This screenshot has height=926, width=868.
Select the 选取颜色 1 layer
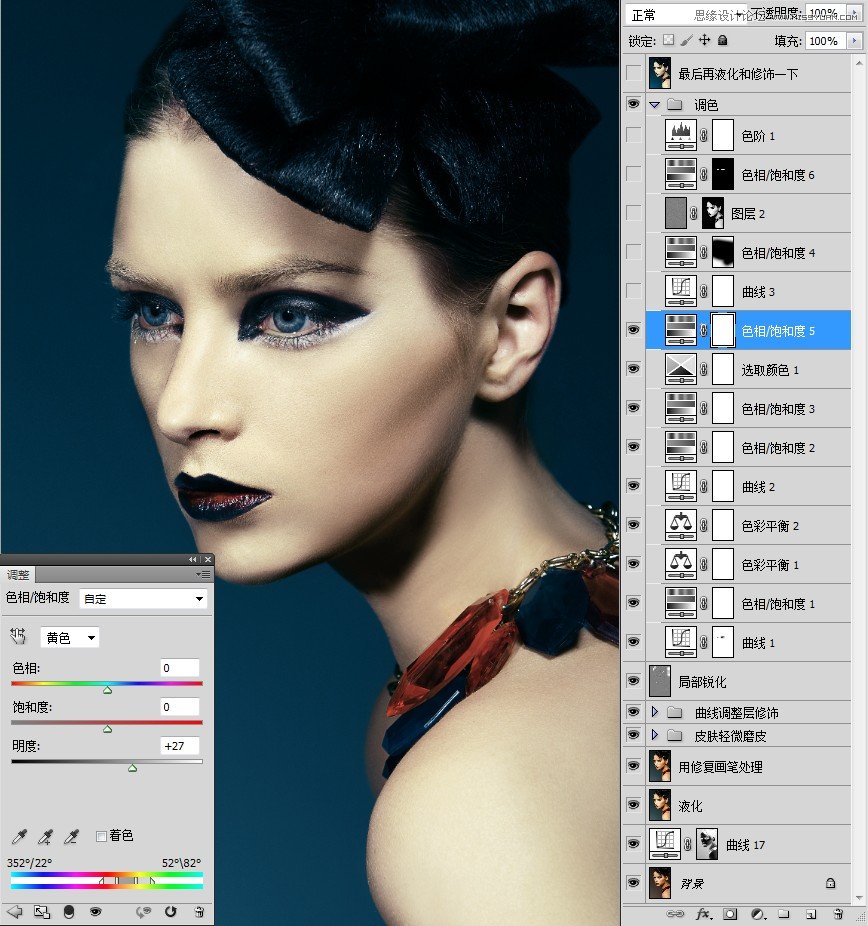[x=768, y=370]
